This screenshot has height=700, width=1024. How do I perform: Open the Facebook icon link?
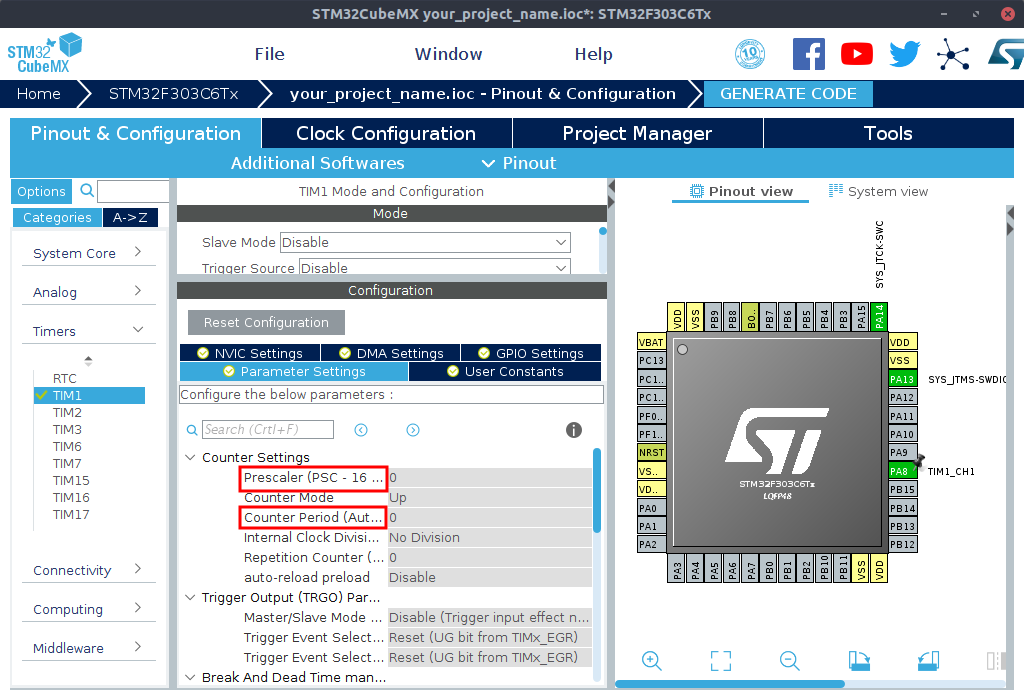(809, 54)
